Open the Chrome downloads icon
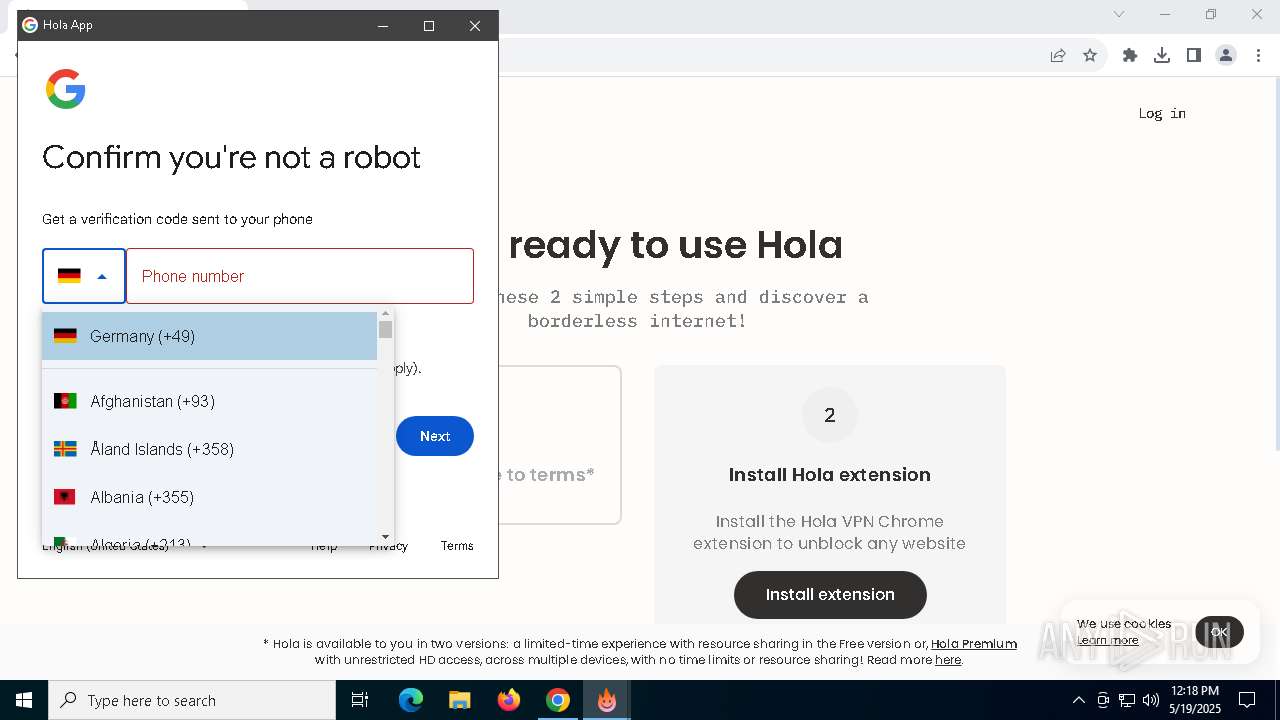The image size is (1280, 720). [x=1162, y=56]
